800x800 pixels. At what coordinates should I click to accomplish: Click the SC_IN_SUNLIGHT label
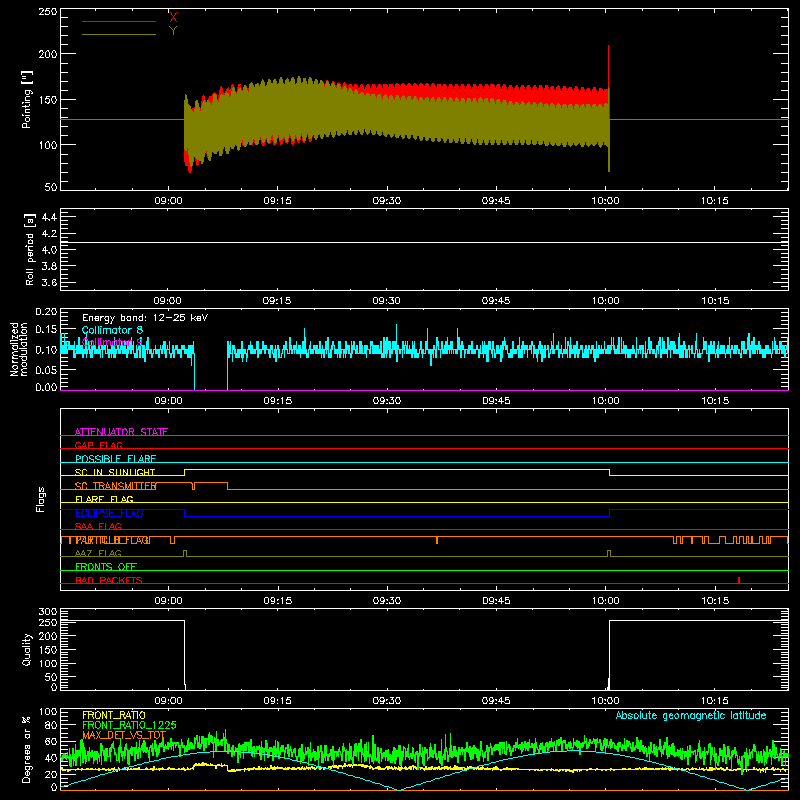coord(115,472)
